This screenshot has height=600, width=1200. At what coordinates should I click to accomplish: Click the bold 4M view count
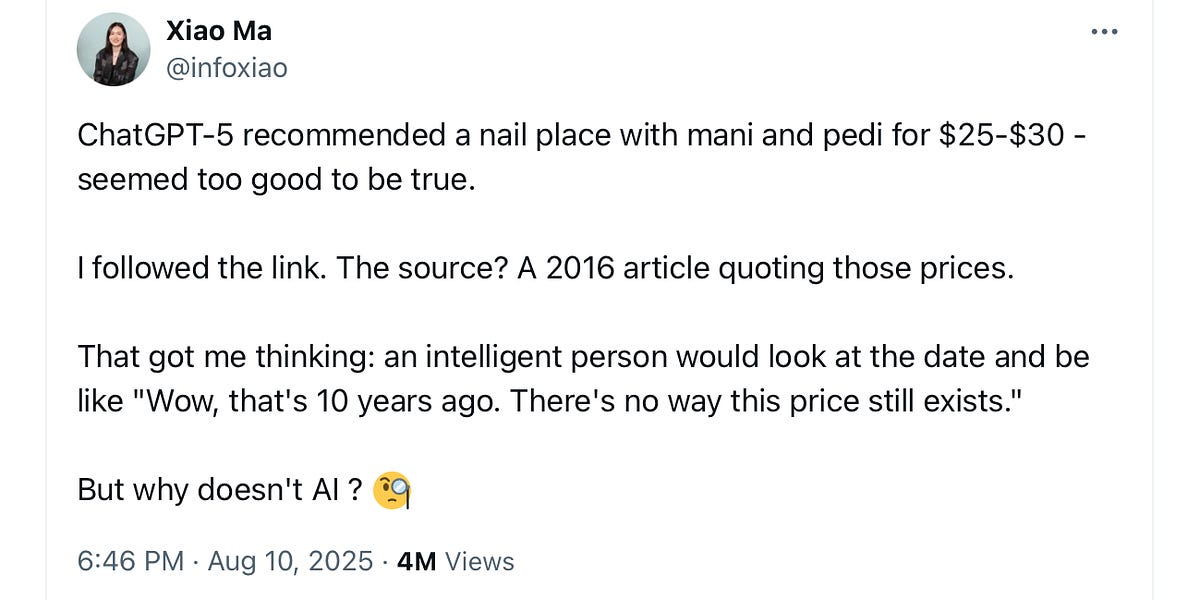pyautogui.click(x=416, y=561)
